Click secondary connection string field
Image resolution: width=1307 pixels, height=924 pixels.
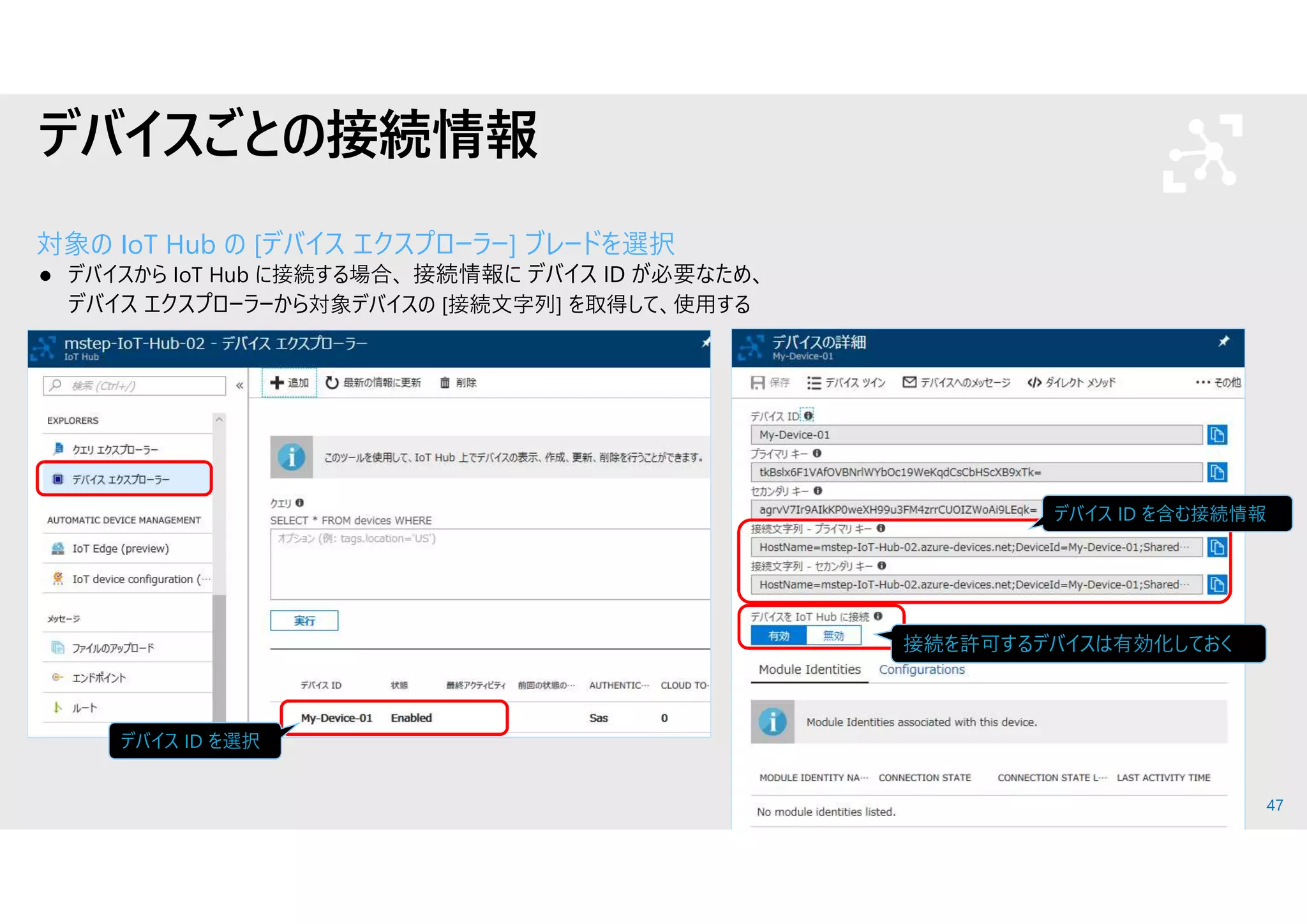[976, 585]
